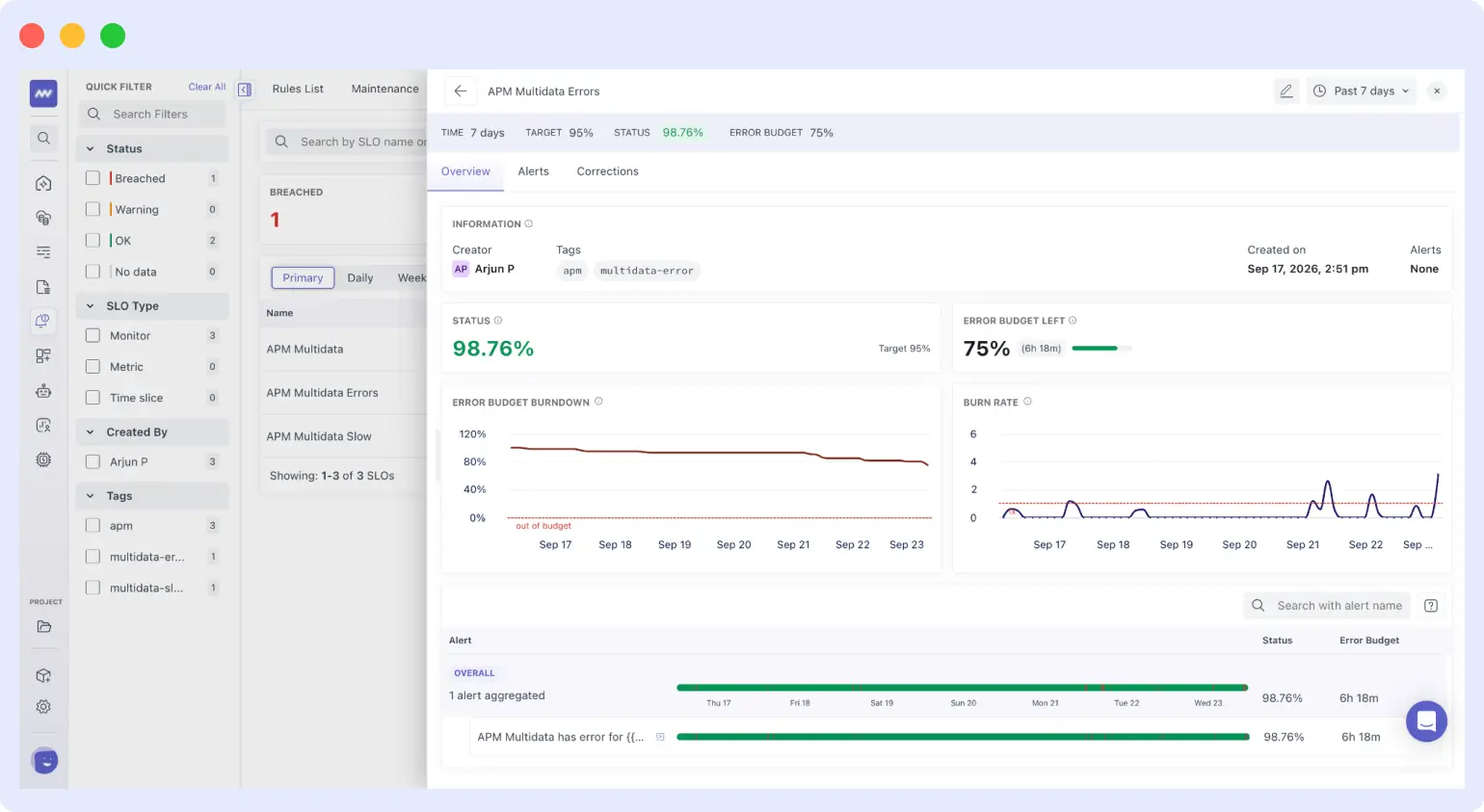Open the project folder icon in sidebar
The image size is (1484, 812).
43,626
